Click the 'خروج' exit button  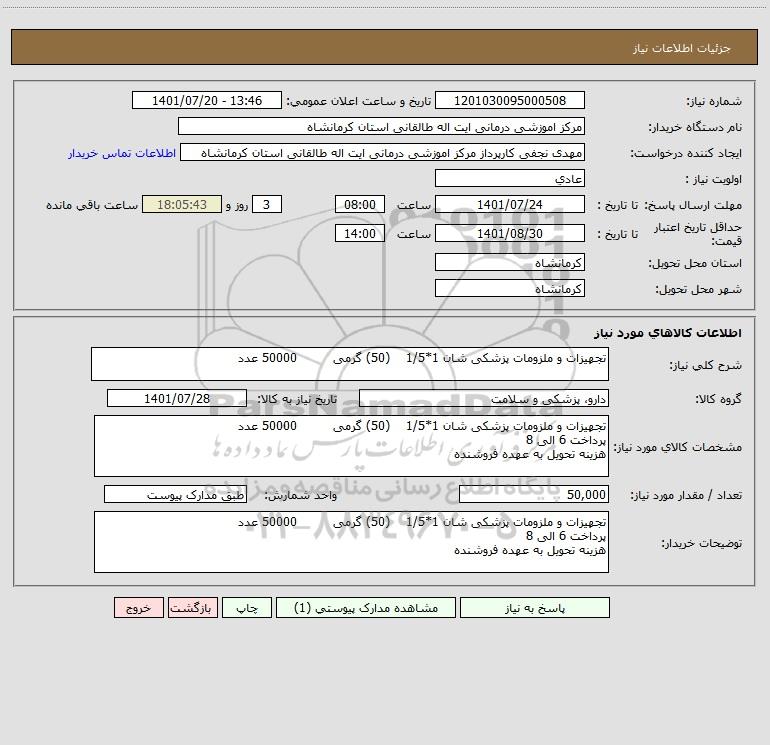pyautogui.click(x=138, y=608)
